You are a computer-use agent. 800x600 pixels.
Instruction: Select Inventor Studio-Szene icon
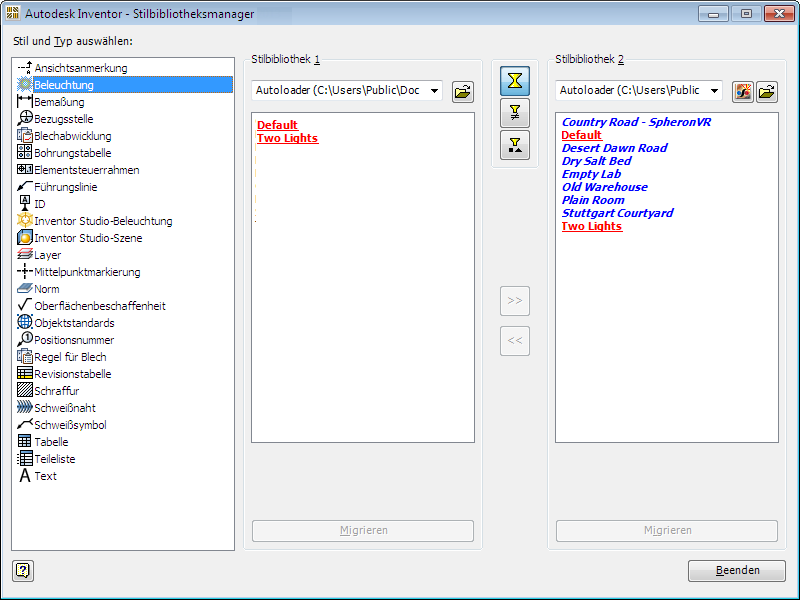[24, 238]
